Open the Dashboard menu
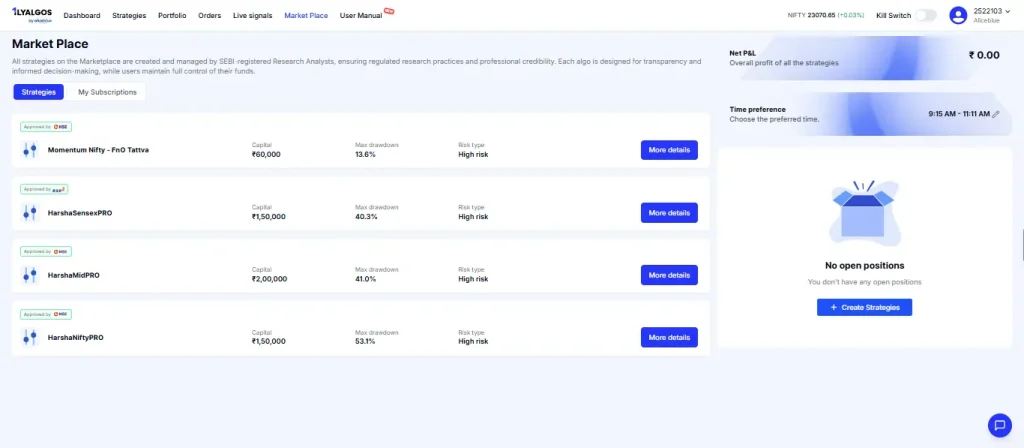This screenshot has height=448, width=1024. [82, 15]
